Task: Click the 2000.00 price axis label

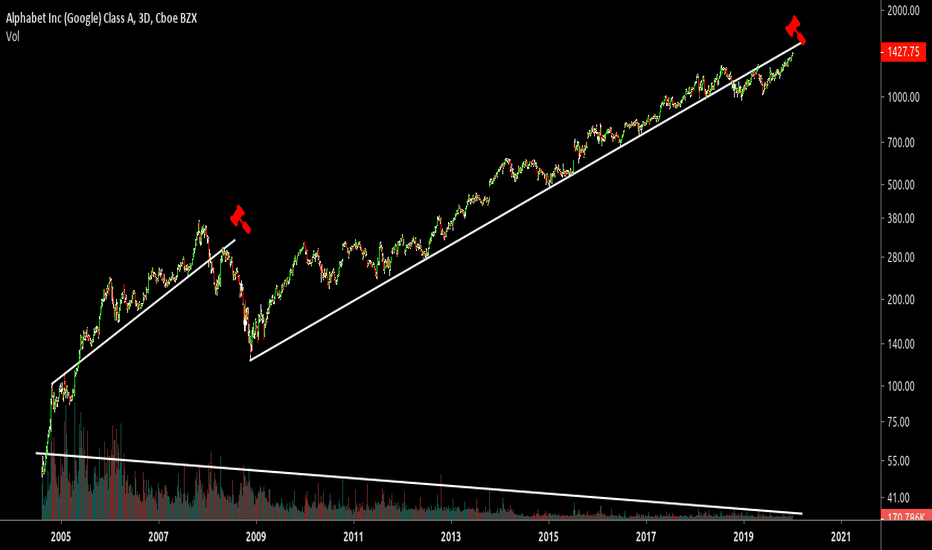Action: tap(903, 10)
